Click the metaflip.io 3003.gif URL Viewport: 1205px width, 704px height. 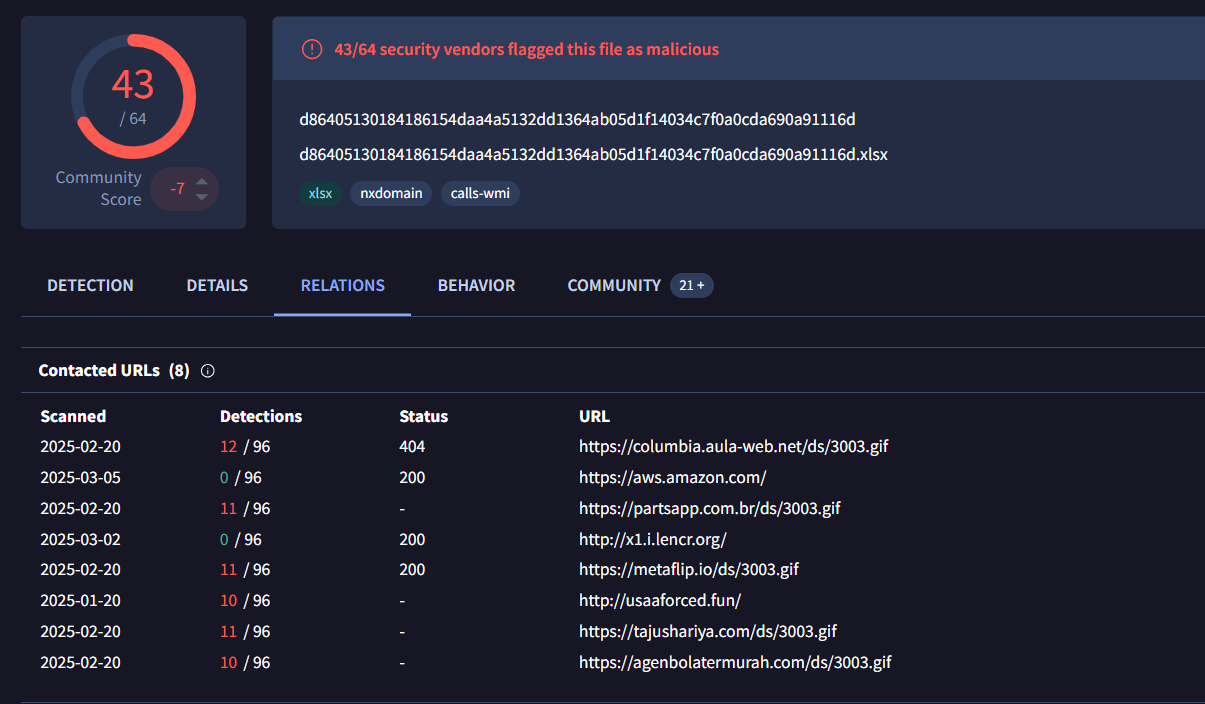(x=688, y=570)
